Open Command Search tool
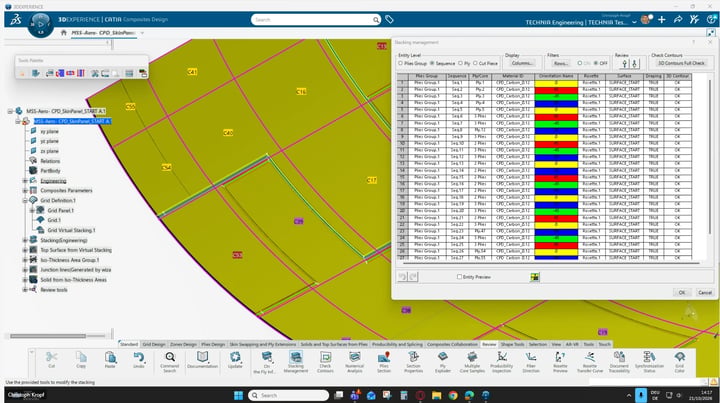This screenshot has width=720, height=403. [170, 357]
